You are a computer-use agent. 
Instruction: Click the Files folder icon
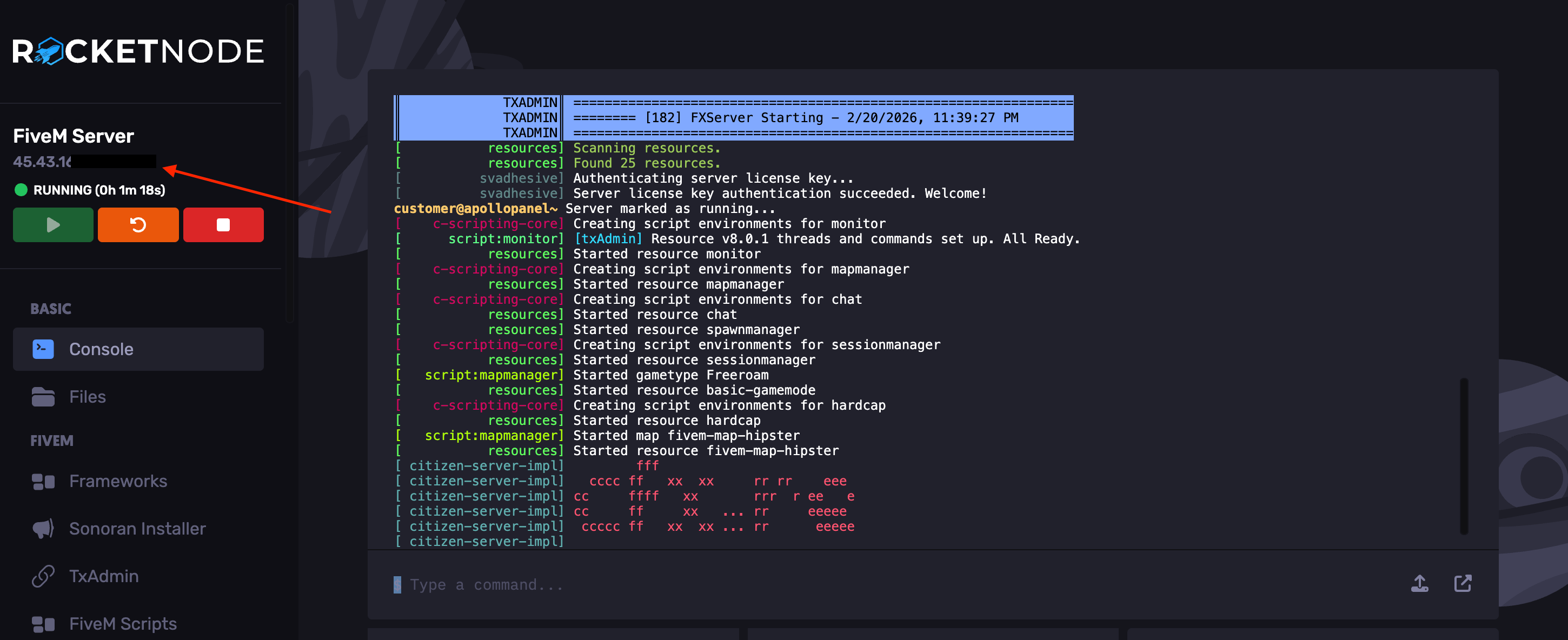[x=43, y=397]
